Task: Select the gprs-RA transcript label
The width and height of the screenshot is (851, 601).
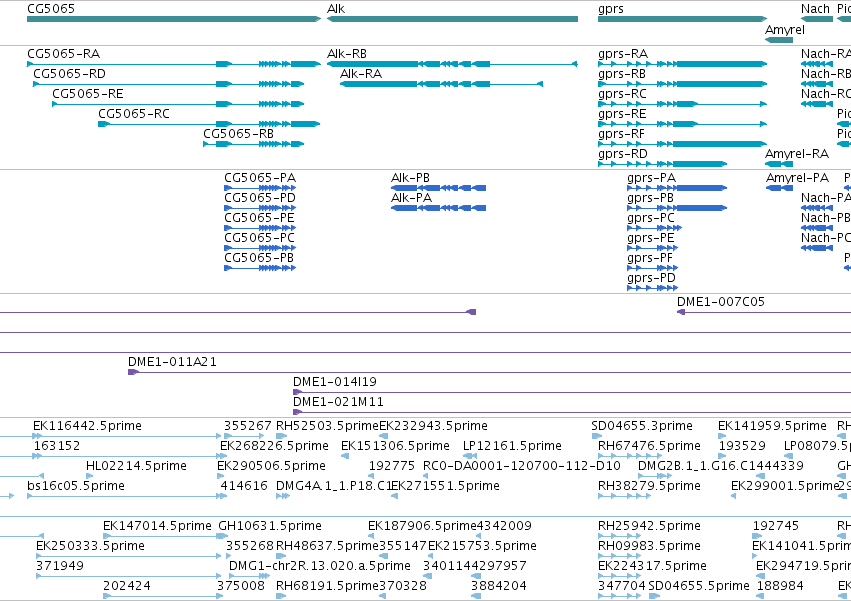Action: pyautogui.click(x=623, y=54)
